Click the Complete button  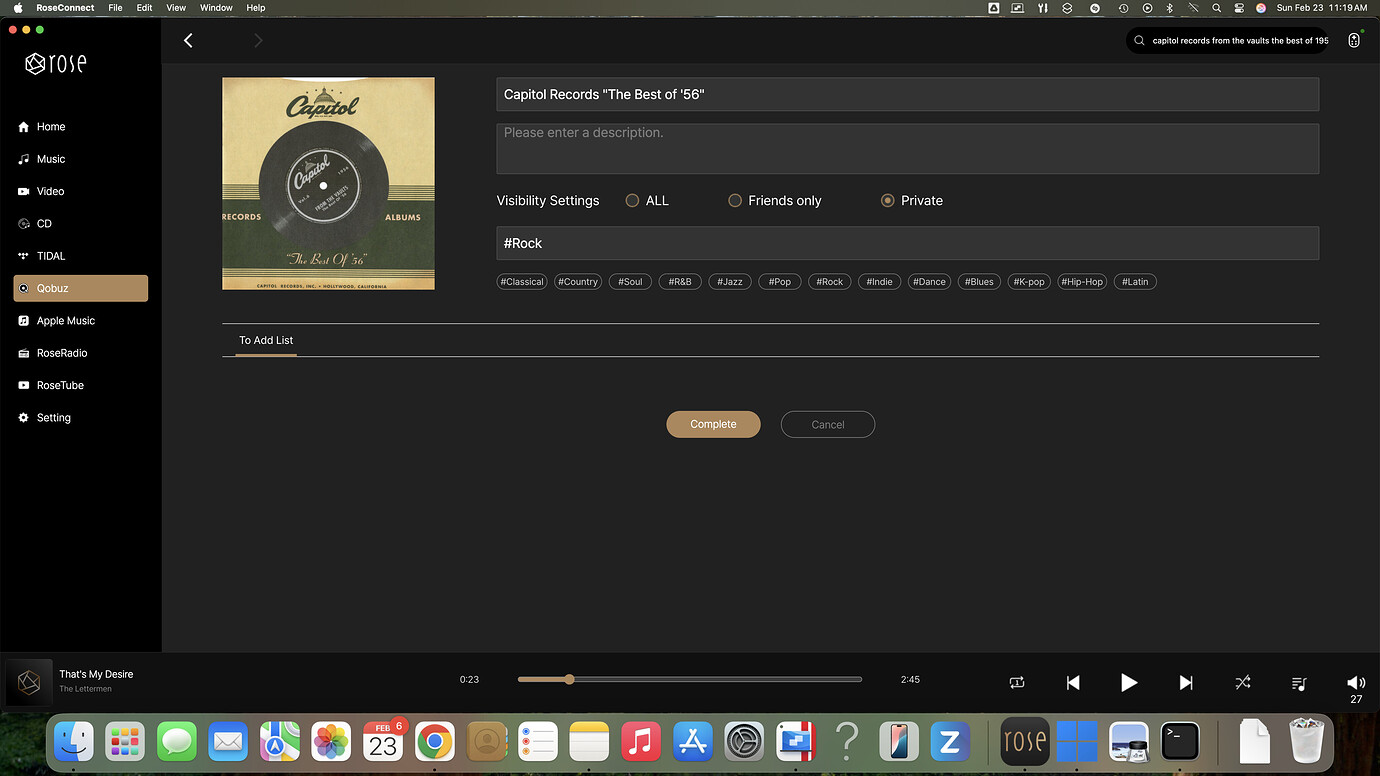point(713,424)
